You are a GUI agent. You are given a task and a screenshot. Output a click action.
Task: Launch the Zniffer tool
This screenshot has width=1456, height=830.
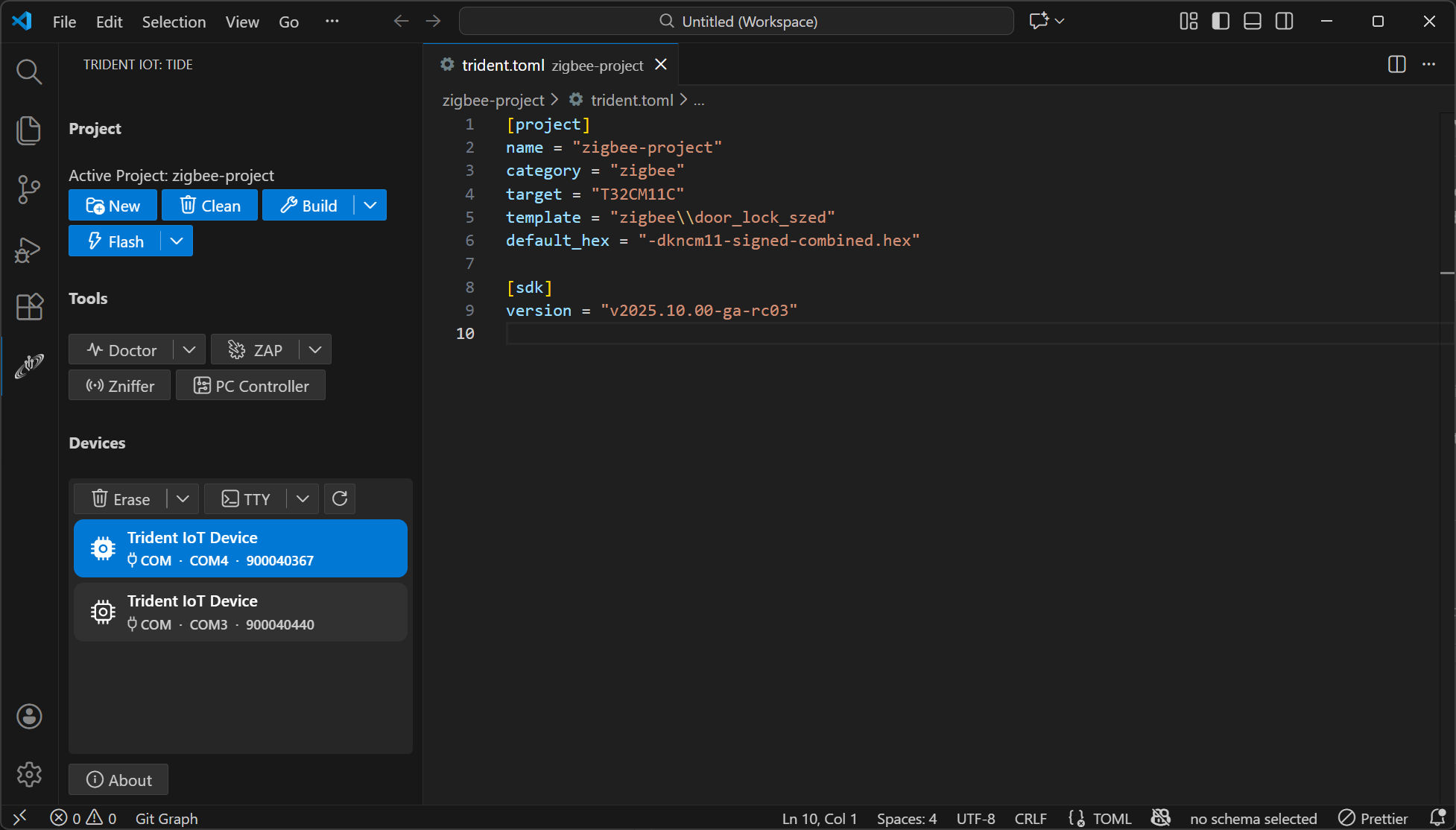pos(119,385)
